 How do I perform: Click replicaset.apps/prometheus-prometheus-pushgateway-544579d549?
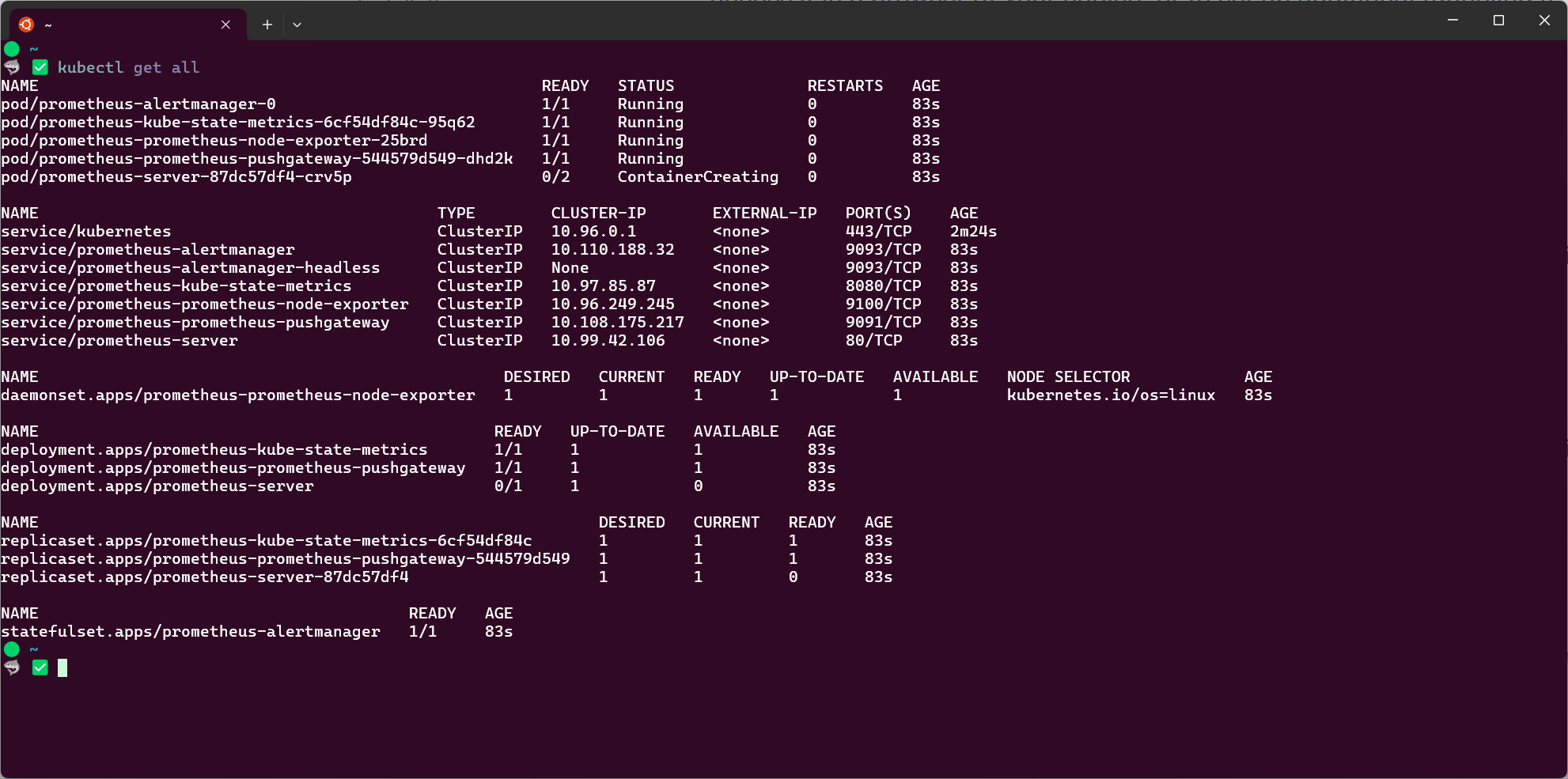(x=286, y=558)
